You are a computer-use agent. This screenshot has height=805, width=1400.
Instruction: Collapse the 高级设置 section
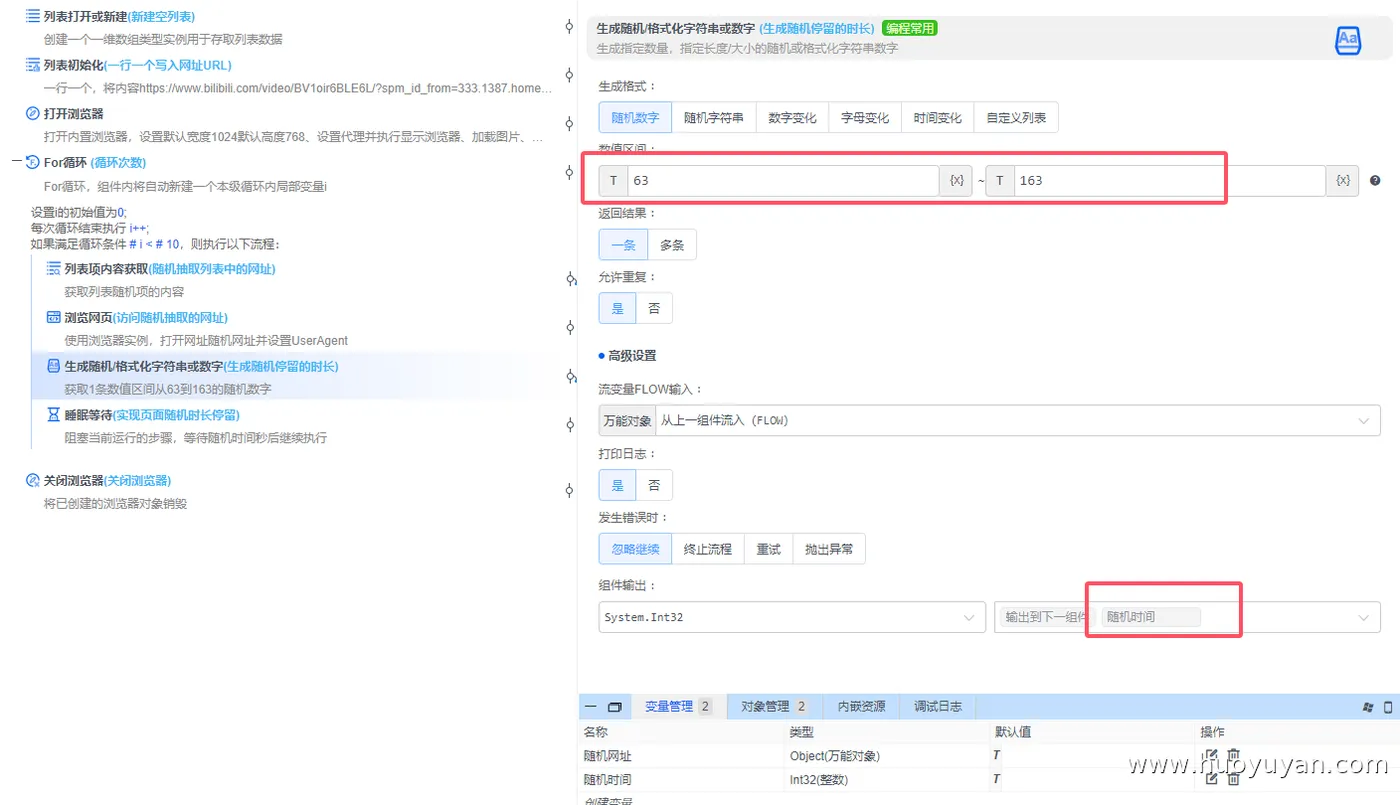[x=627, y=356]
